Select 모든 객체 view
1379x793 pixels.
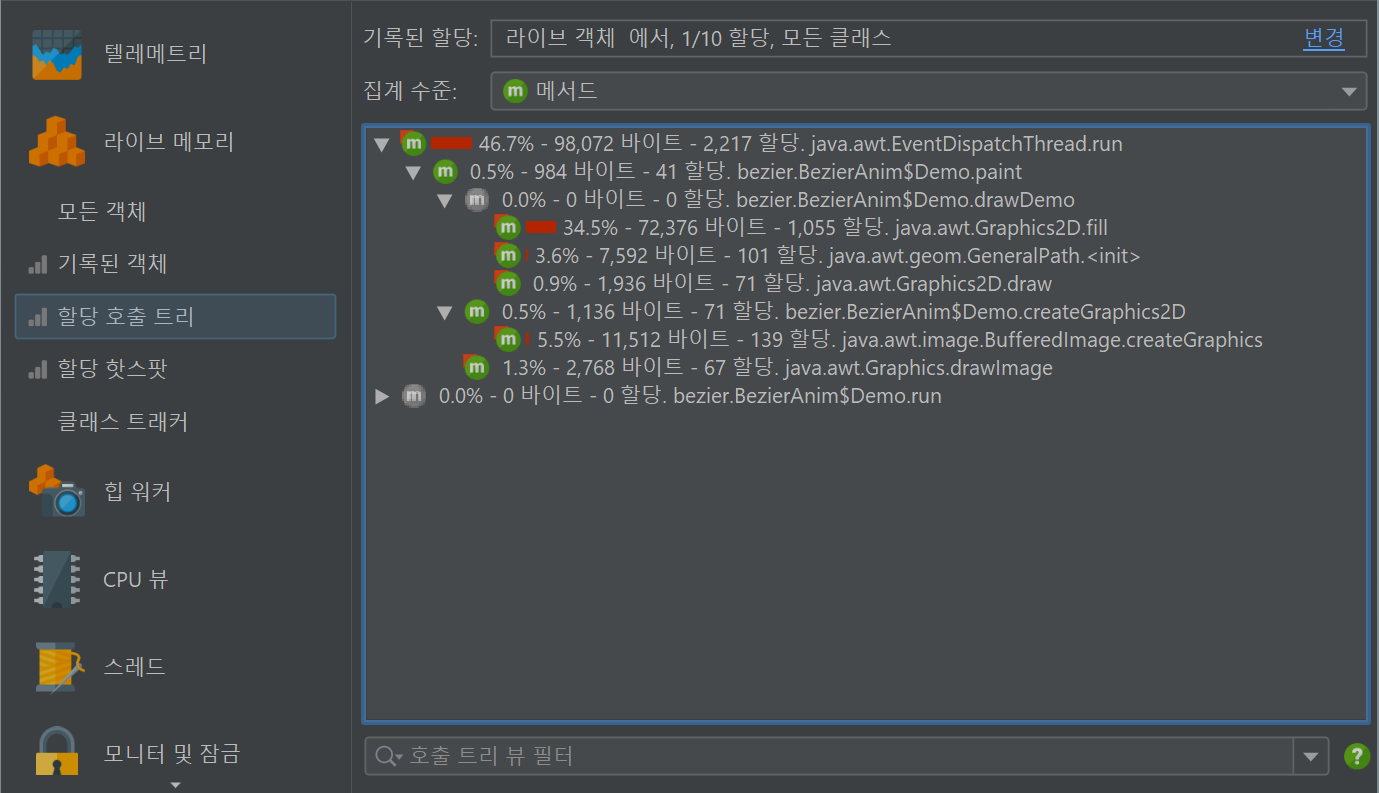[103, 212]
